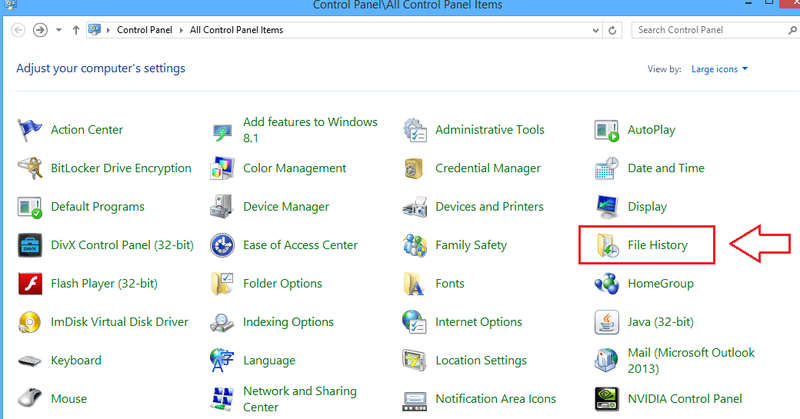Open the Device Manager icon
This screenshot has height=419, width=800.
click(x=222, y=207)
